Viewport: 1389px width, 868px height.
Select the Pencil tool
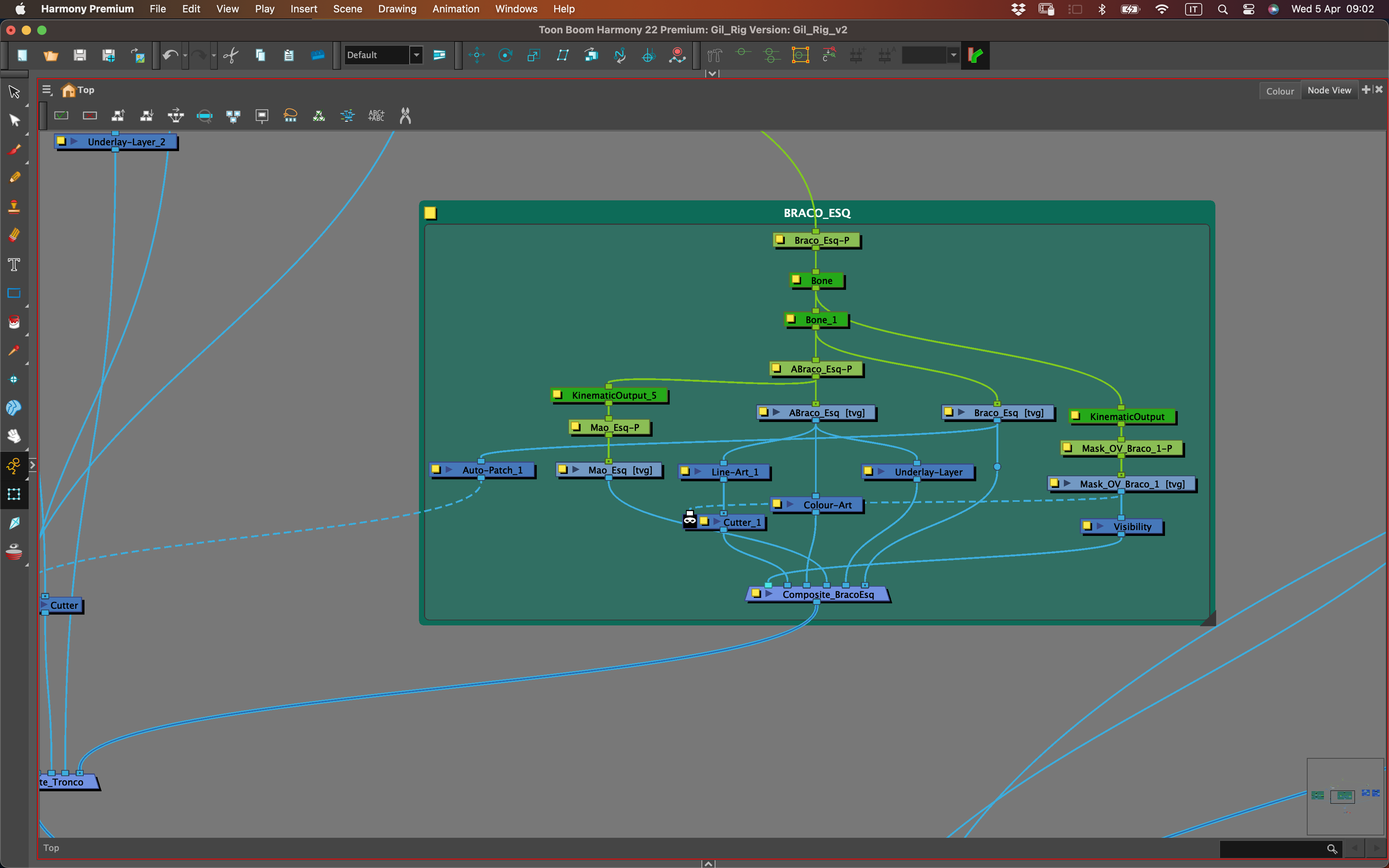point(14,177)
